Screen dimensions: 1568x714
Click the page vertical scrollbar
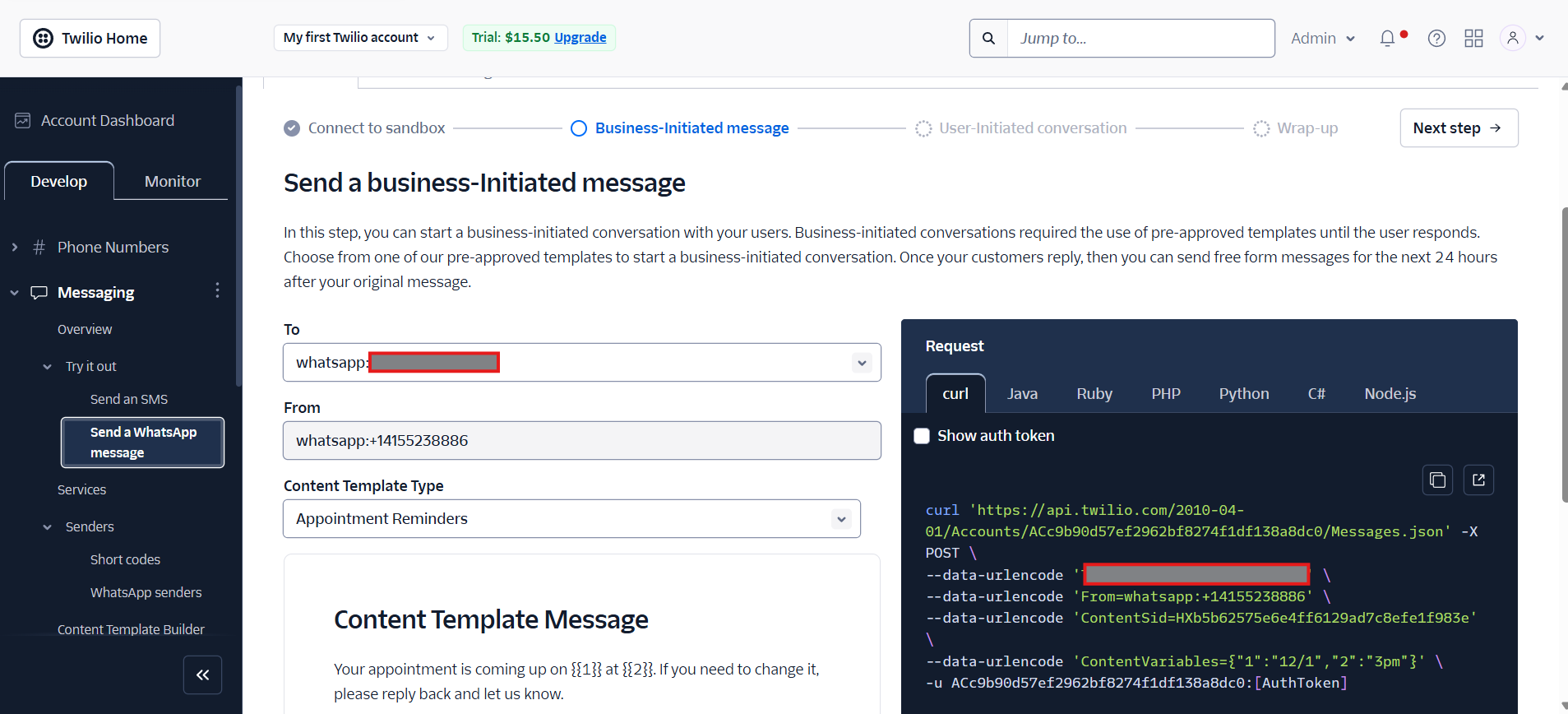coord(1564,355)
